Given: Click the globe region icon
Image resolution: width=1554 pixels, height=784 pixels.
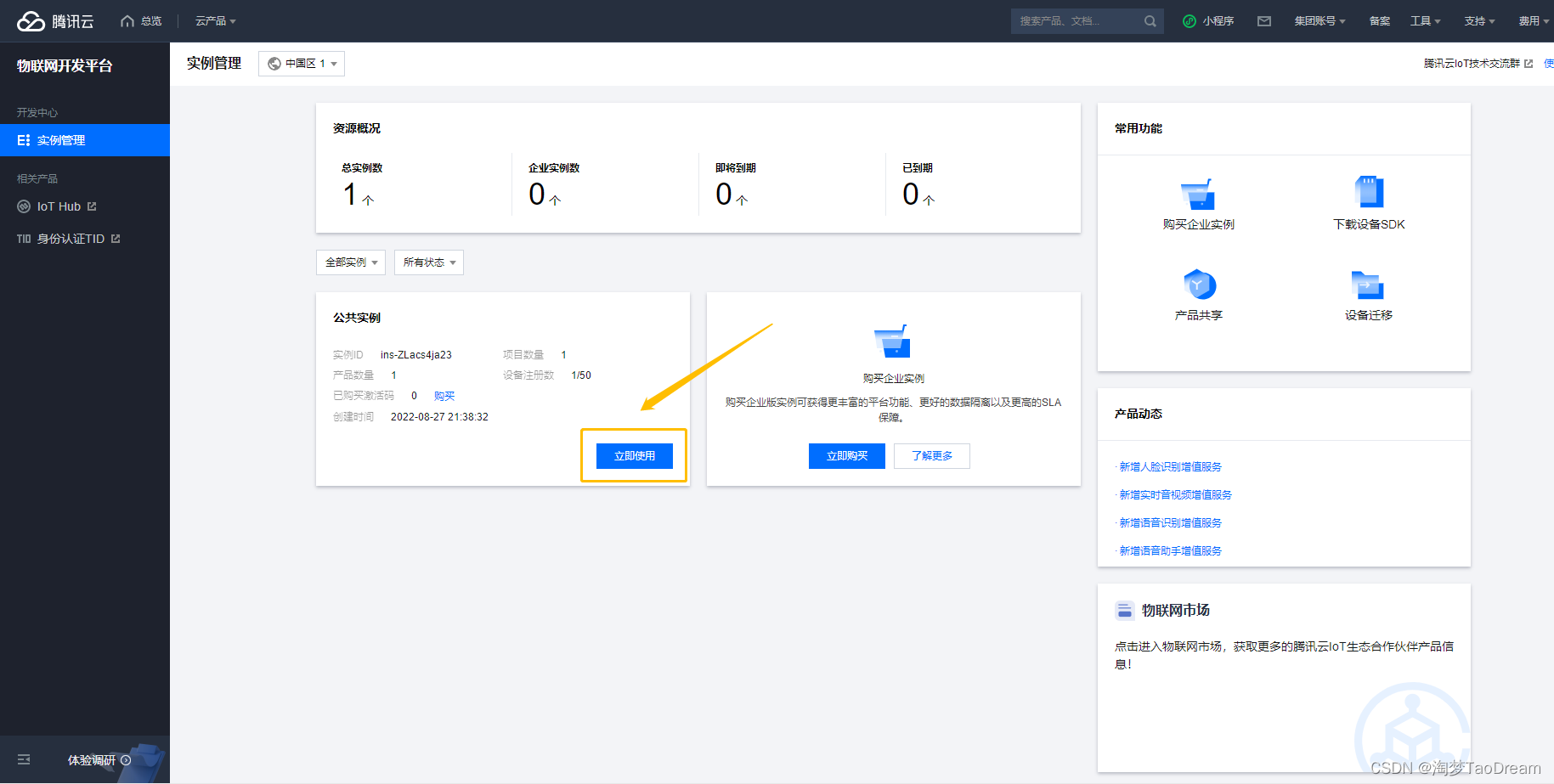Looking at the screenshot, I should click(x=274, y=64).
